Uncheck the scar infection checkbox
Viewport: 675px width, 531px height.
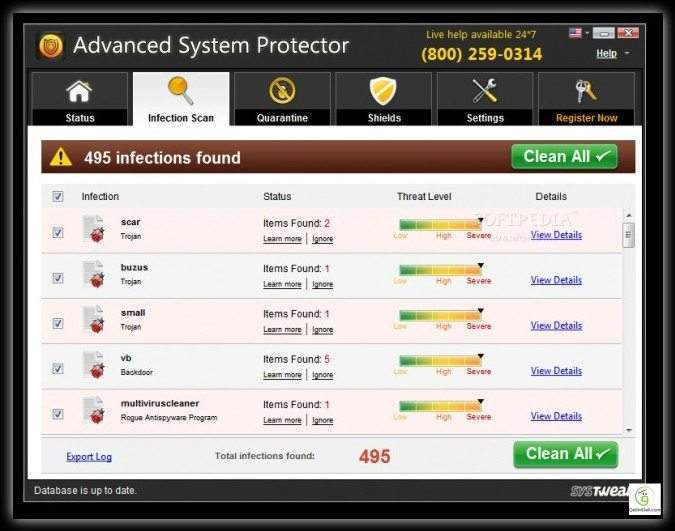tap(58, 232)
